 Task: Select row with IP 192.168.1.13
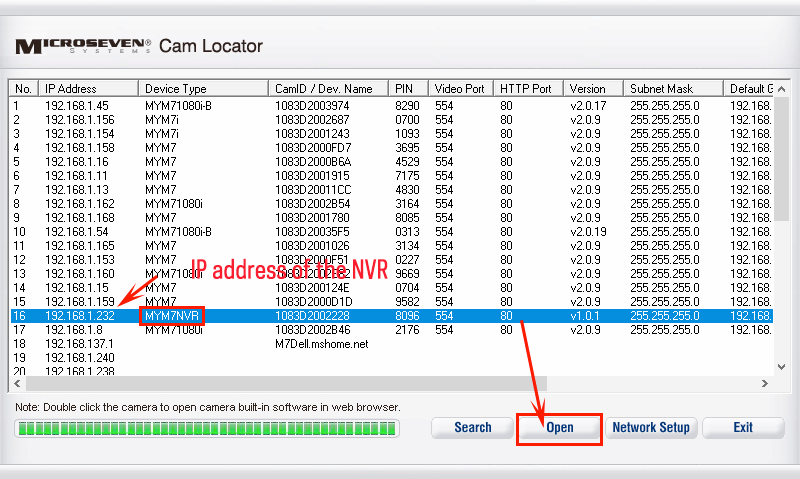coord(391,190)
